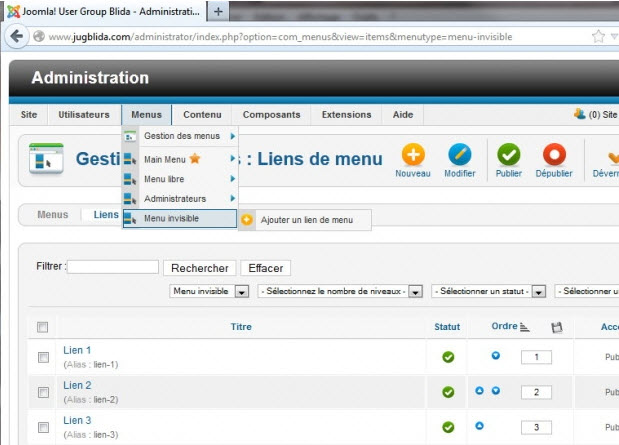Select Main Menu in Menus dropdown
The width and height of the screenshot is (619, 445).
[x=165, y=159]
